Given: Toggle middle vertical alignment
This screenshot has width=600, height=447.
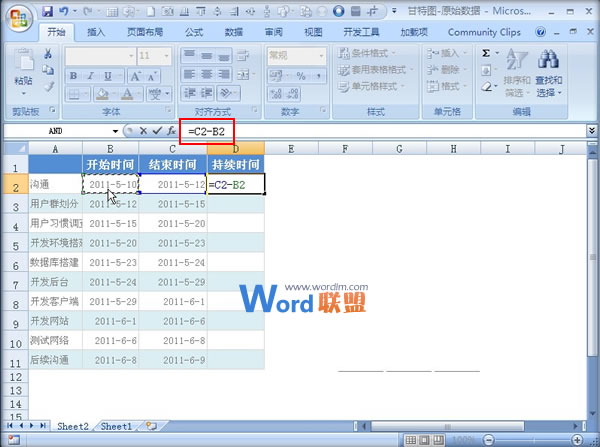Looking at the screenshot, I should [x=207, y=55].
